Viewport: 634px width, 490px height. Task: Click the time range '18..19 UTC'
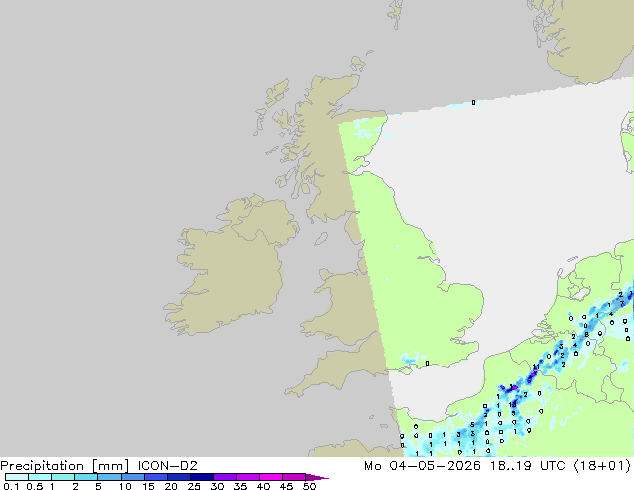tap(527, 466)
